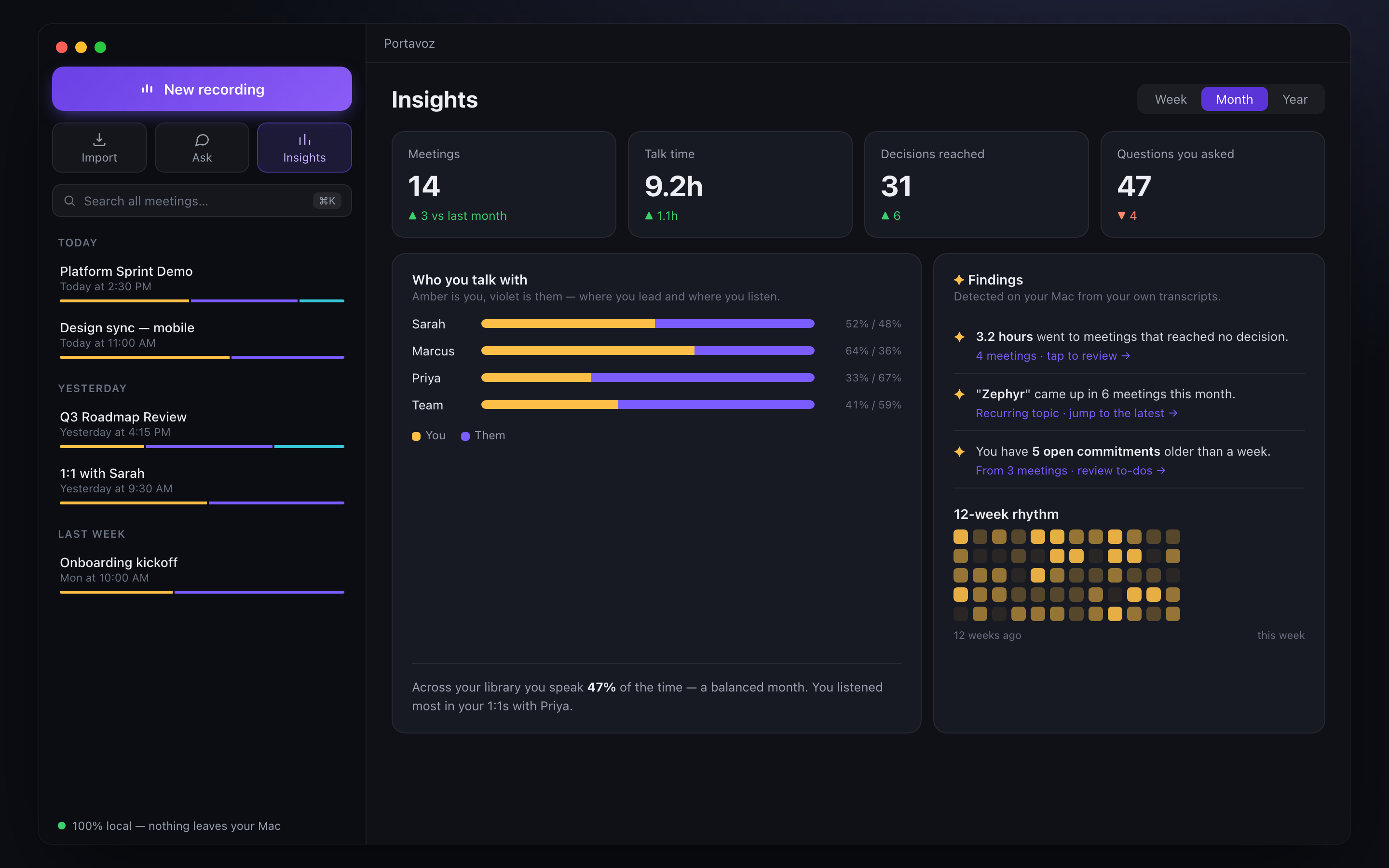Click Sarah's talk ratio bar
Image resolution: width=1389 pixels, height=868 pixels.
[647, 324]
